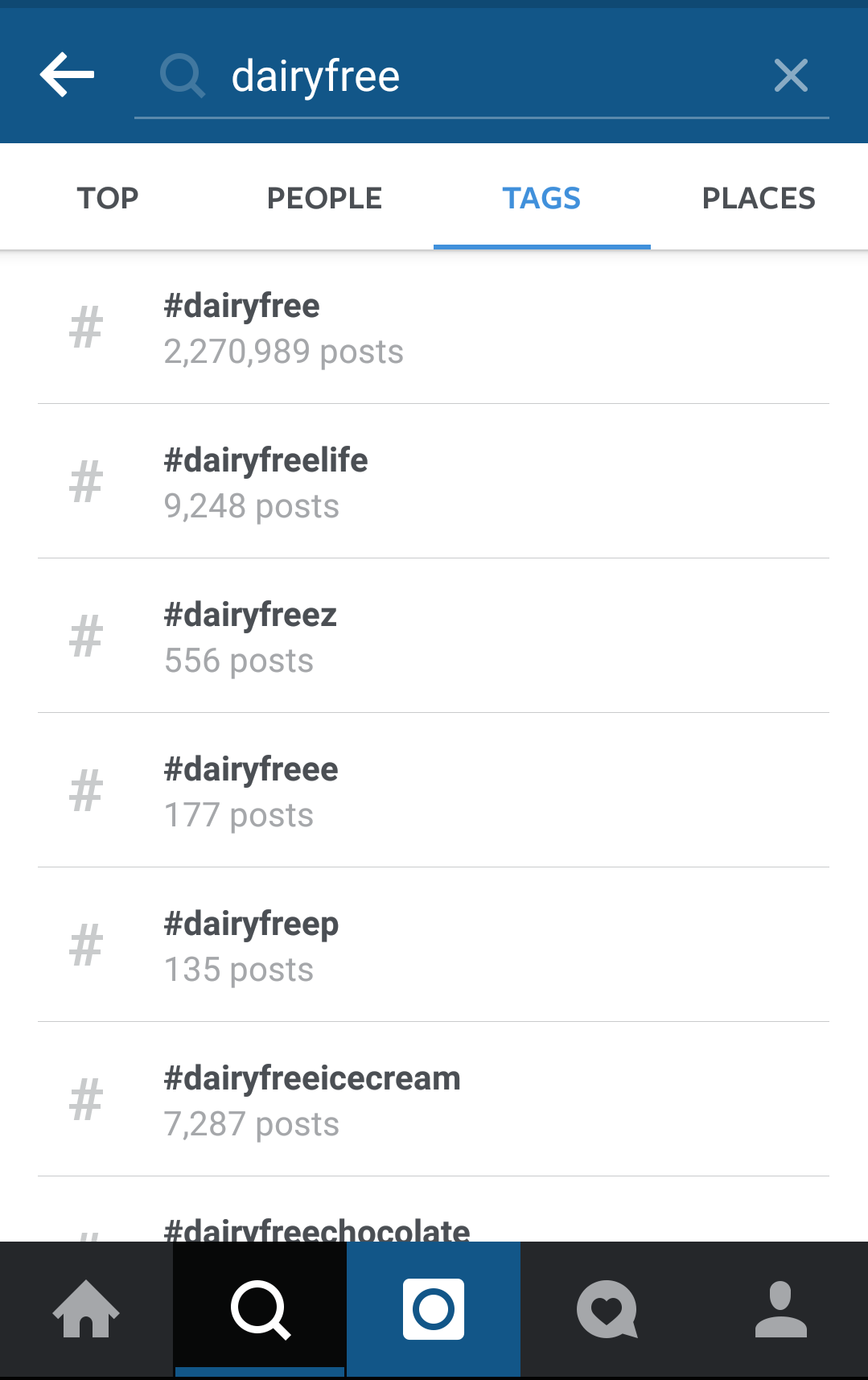868x1380 pixels.
Task: Tap the hash icon beside #dairyfree
Action: (86, 327)
